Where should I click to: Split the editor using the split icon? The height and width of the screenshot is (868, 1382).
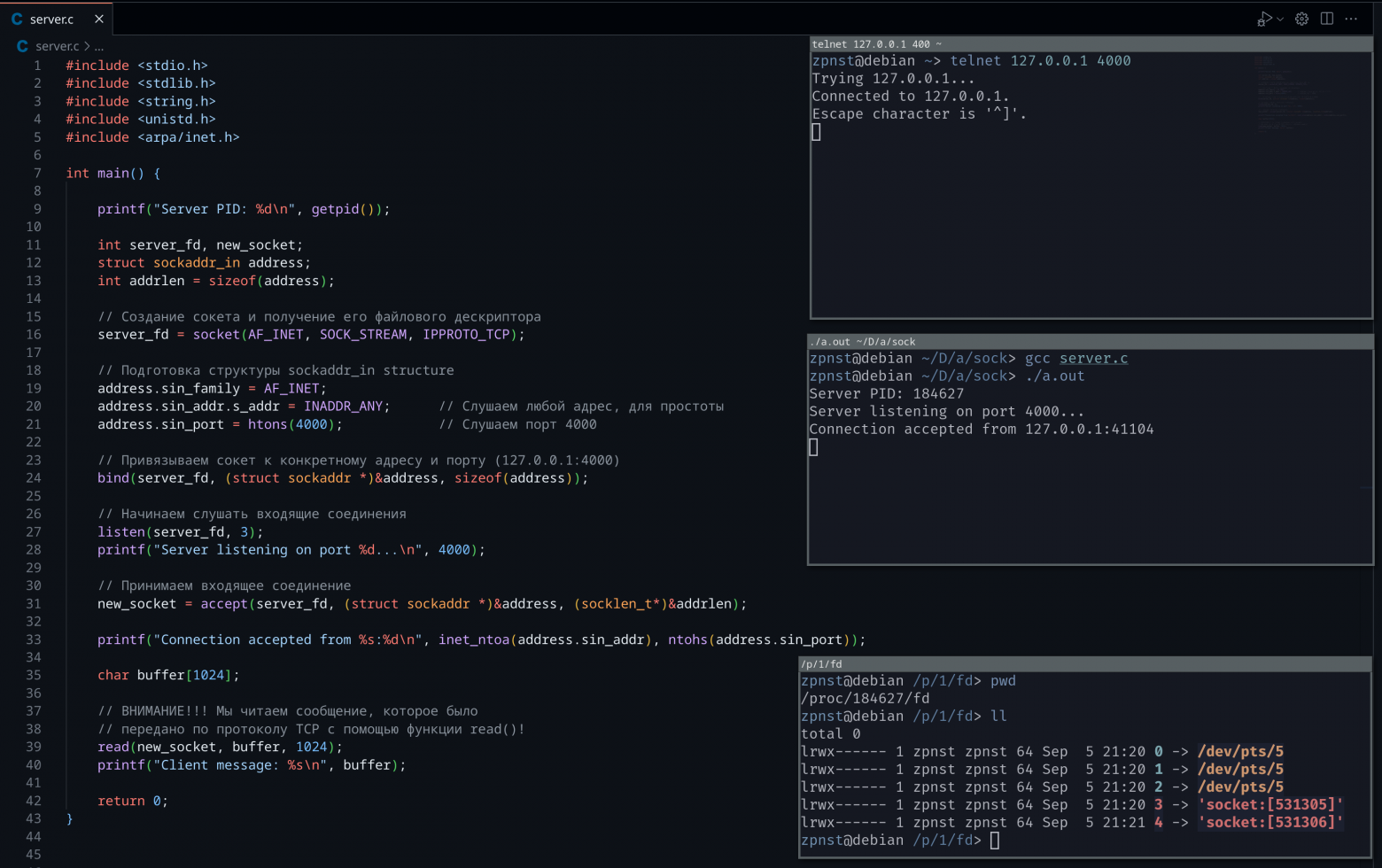(x=1326, y=18)
